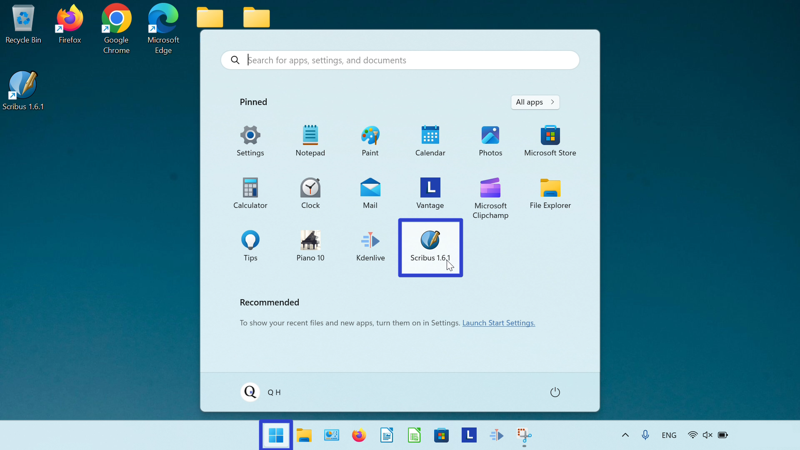Viewport: 800px width, 450px height.
Task: Expand the All apps list
Action: [535, 102]
